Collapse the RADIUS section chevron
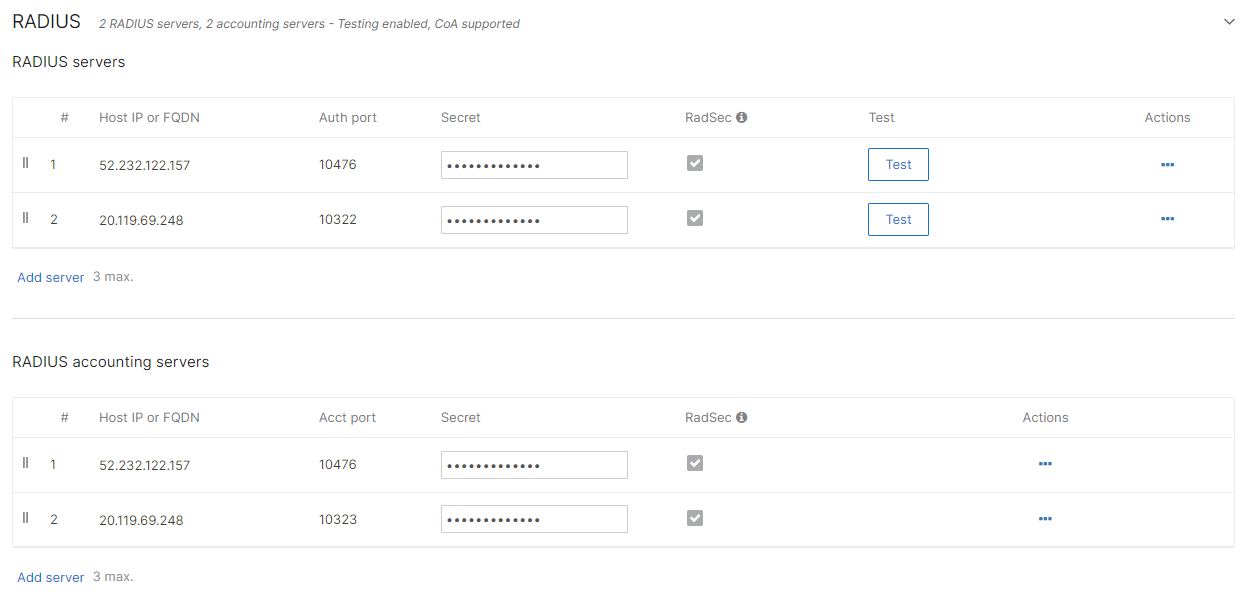The image size is (1245, 598). click(x=1229, y=22)
